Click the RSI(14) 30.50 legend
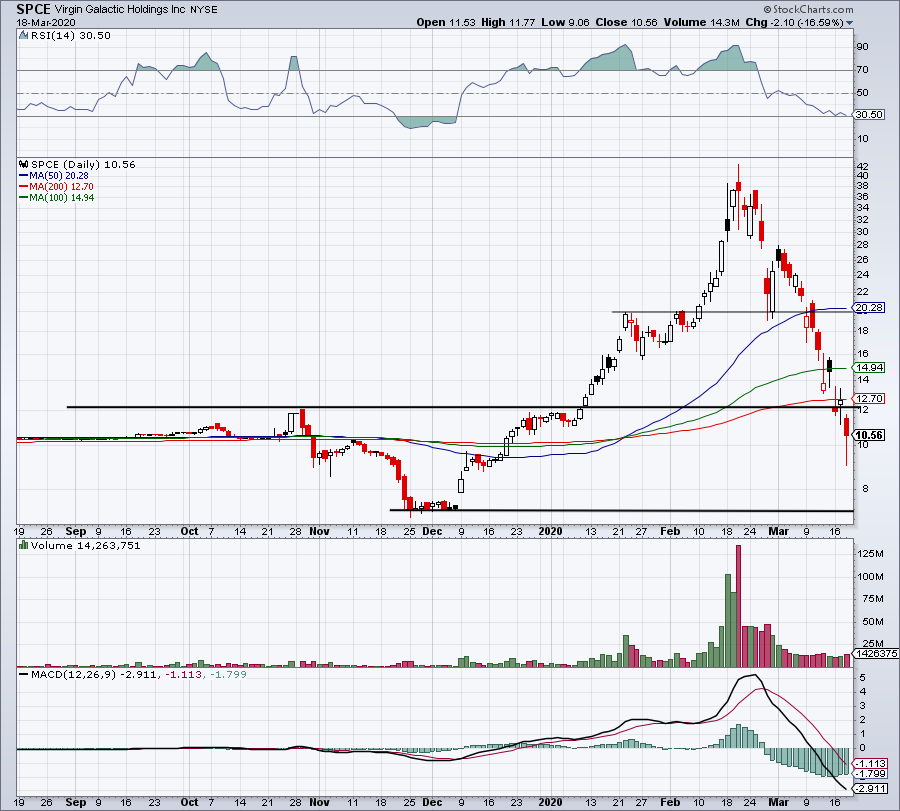Screen dimensions: 900x811 (x=71, y=36)
